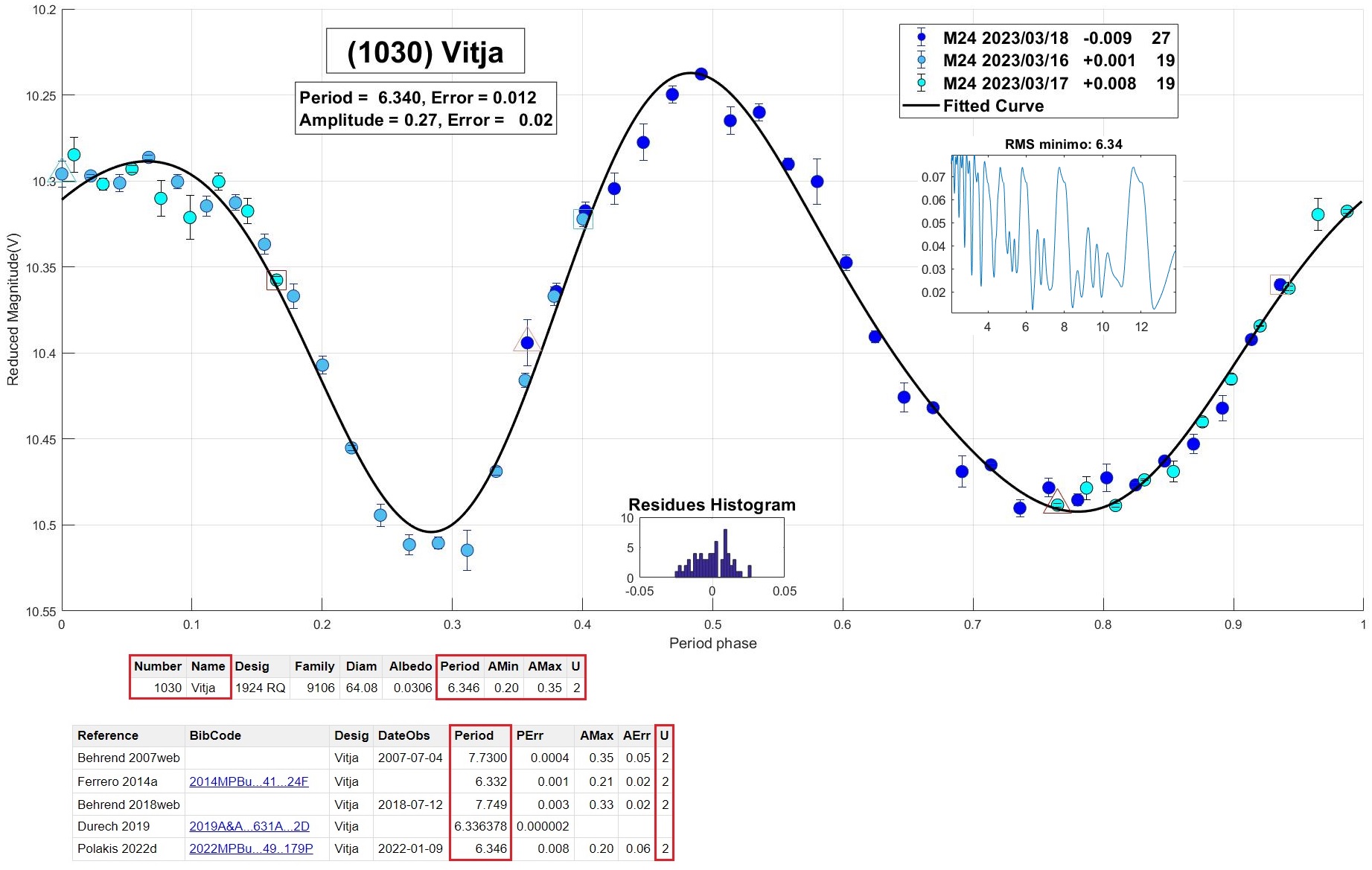Click the date 2018-07-12 cell
The height and width of the screenshot is (870, 1372).
tap(410, 805)
